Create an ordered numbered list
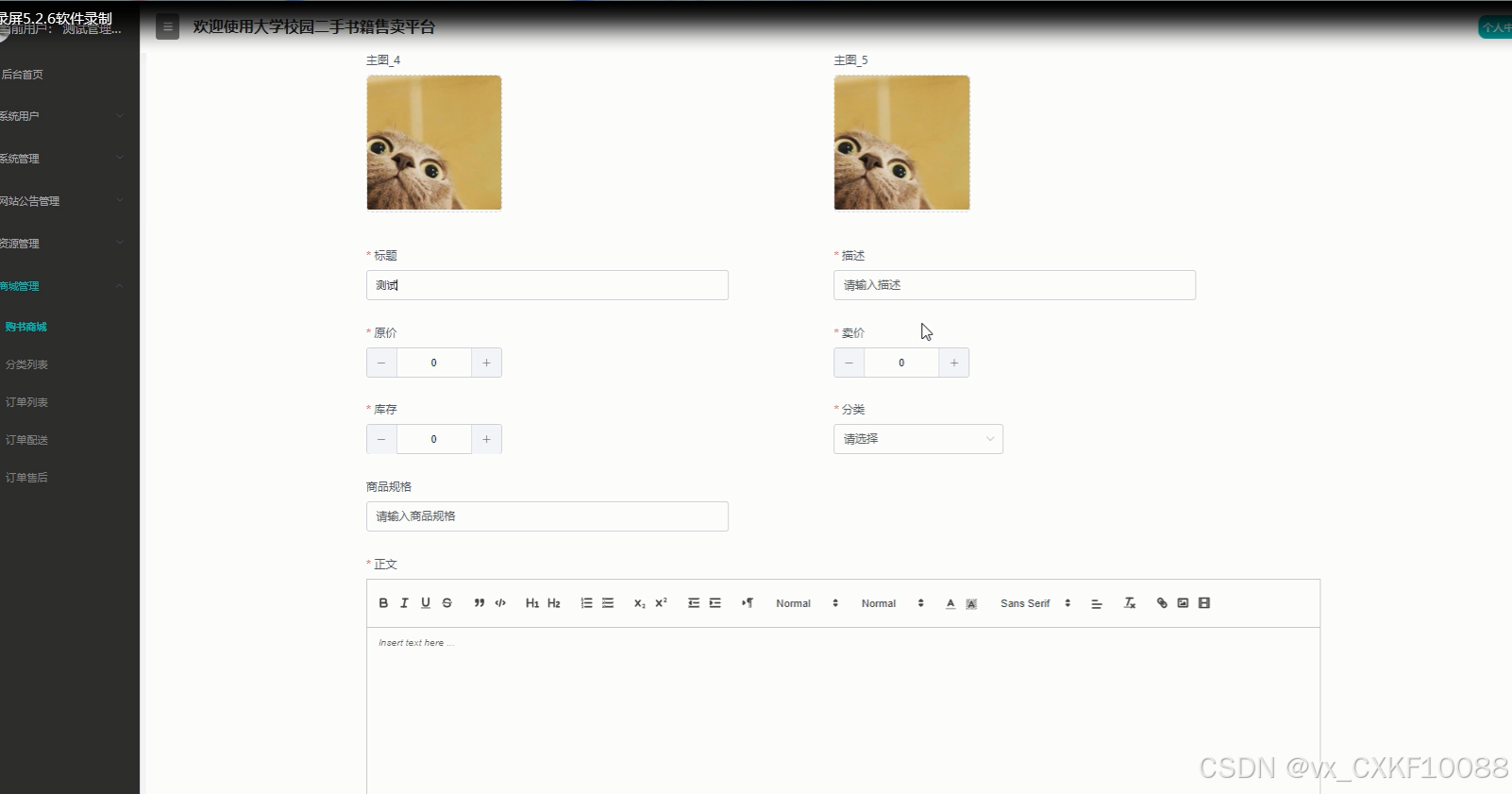The height and width of the screenshot is (794, 1512). pyautogui.click(x=586, y=603)
